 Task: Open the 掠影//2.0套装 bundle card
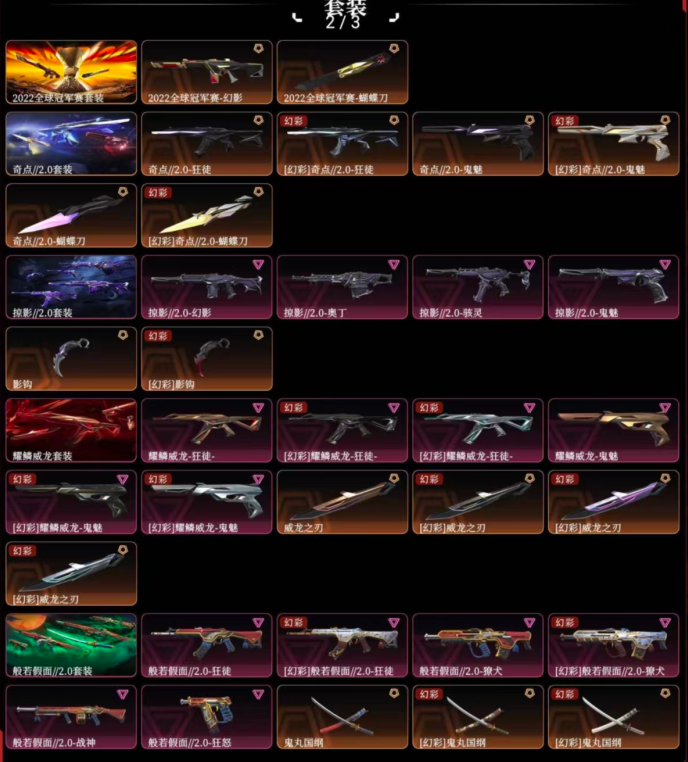pos(71,287)
